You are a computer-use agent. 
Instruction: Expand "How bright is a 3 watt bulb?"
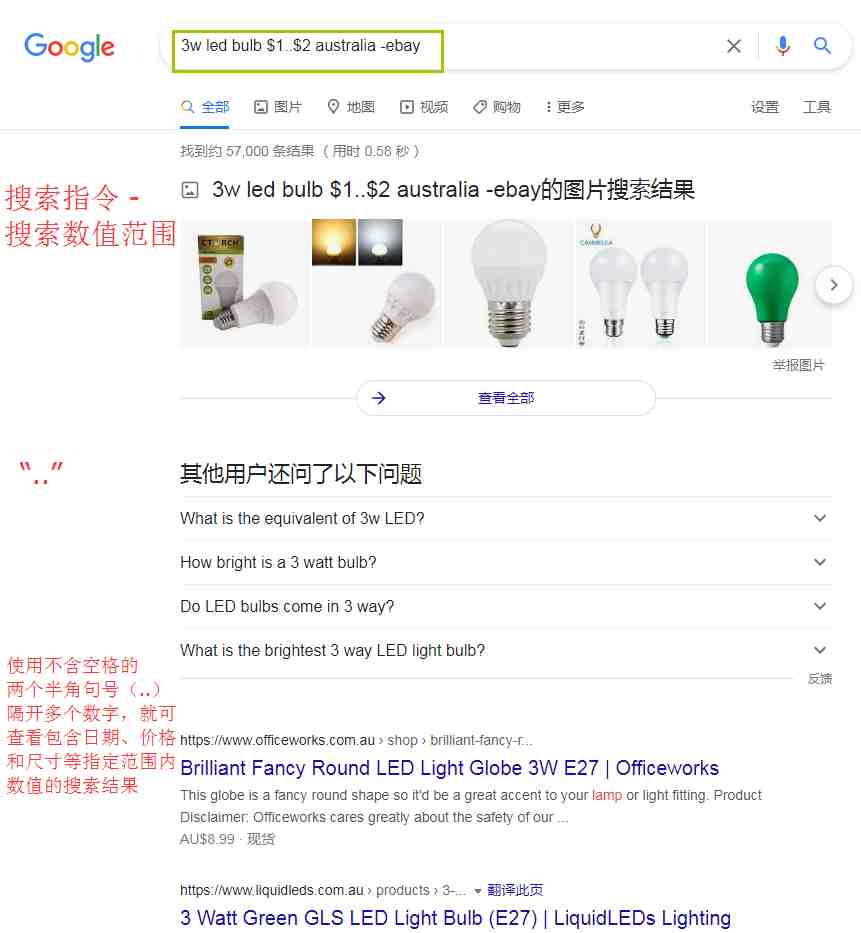click(506, 562)
